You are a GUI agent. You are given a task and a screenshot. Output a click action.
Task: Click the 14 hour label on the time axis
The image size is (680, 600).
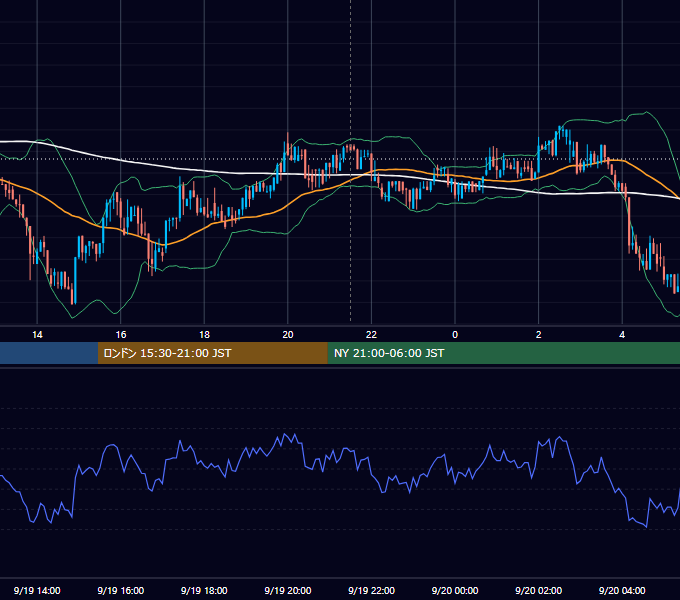pyautogui.click(x=37, y=335)
